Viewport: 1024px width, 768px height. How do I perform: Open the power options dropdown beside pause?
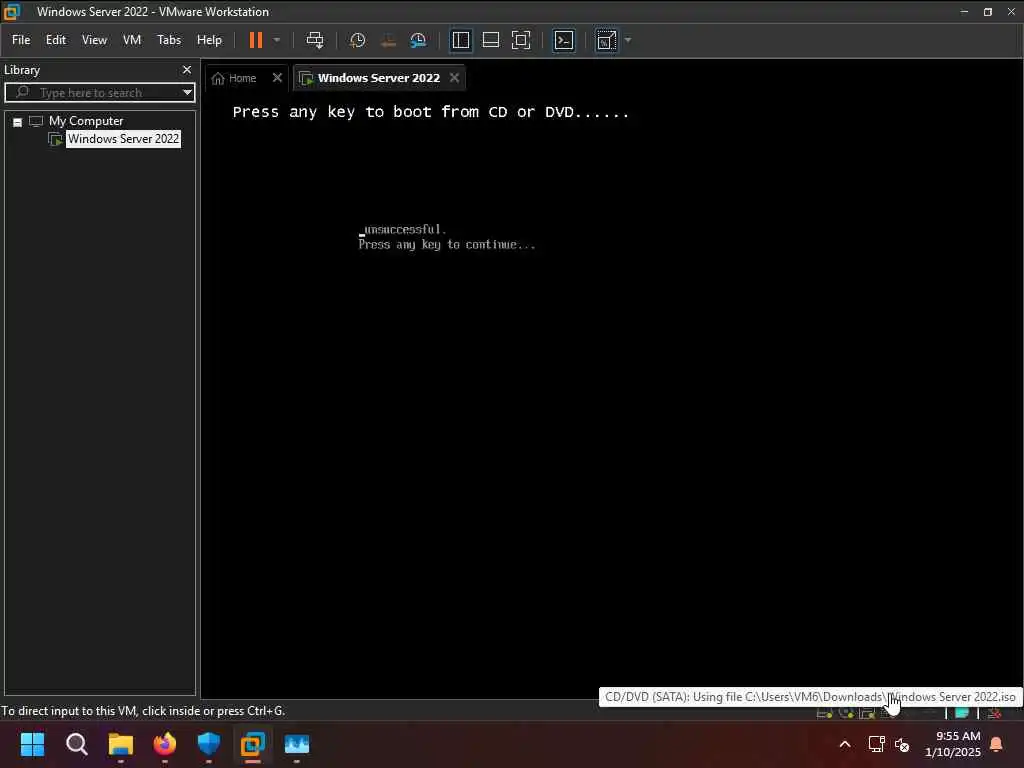(277, 40)
